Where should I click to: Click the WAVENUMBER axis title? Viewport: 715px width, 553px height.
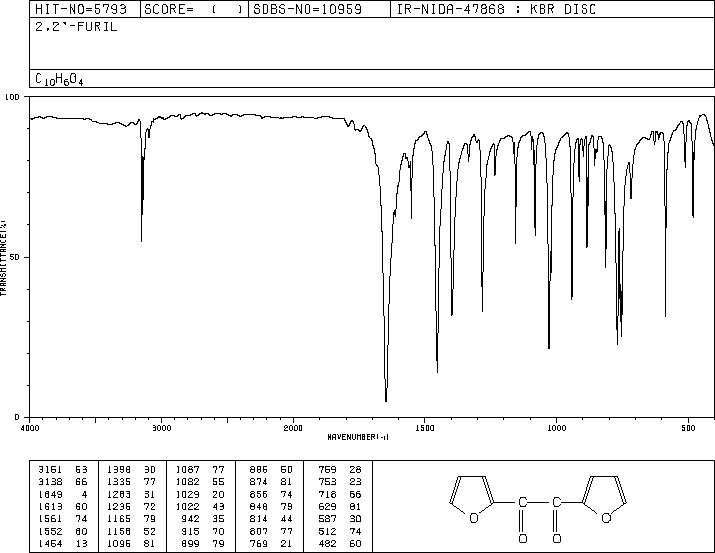click(x=358, y=437)
